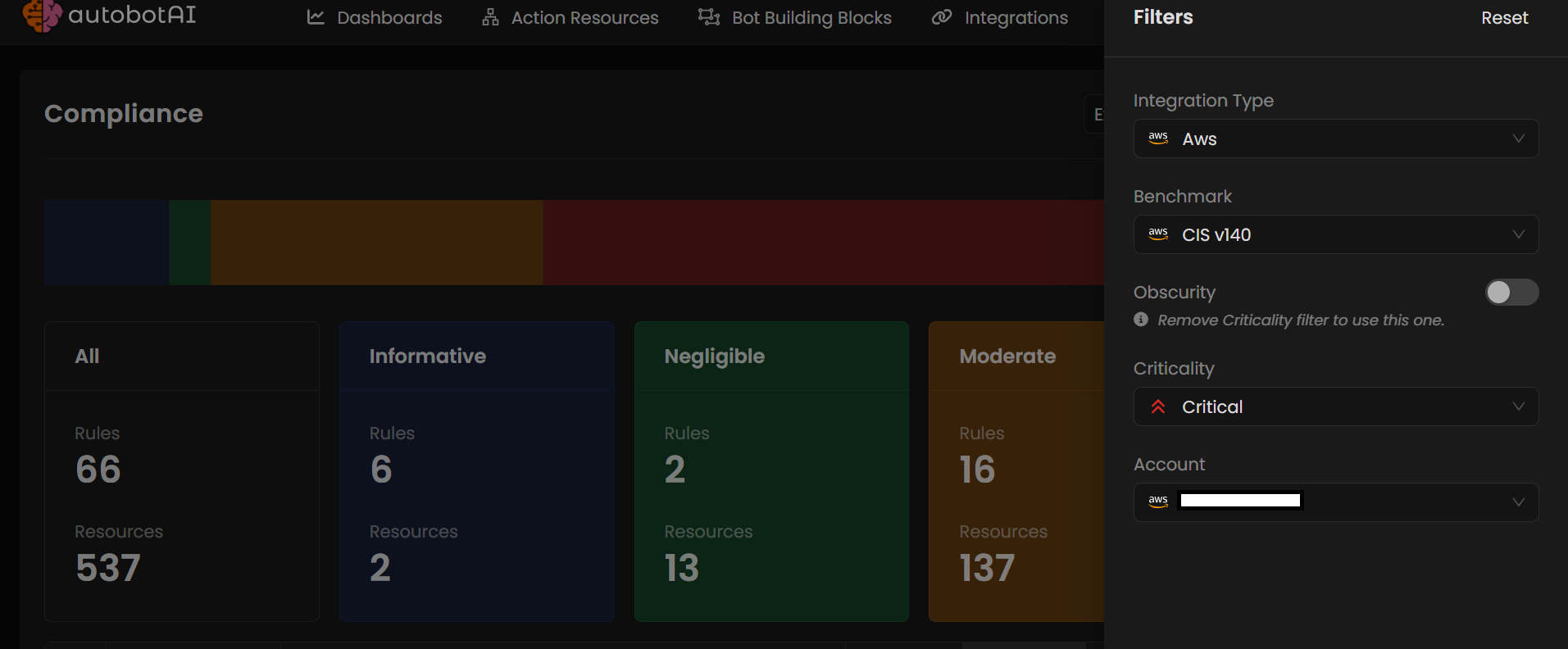
Task: Click the Moderate card resources count 137
Action: point(987,568)
